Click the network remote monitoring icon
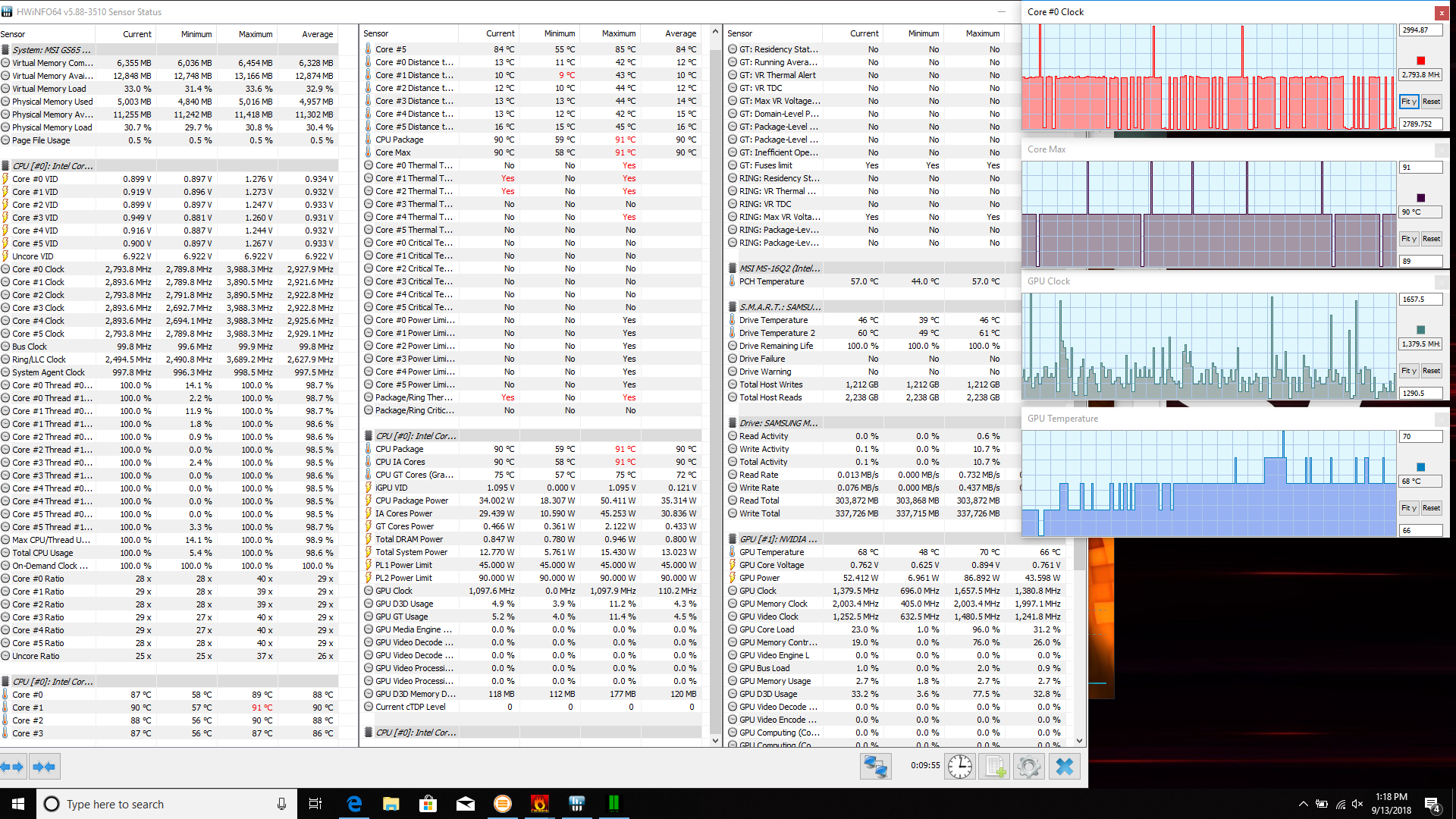 [874, 767]
